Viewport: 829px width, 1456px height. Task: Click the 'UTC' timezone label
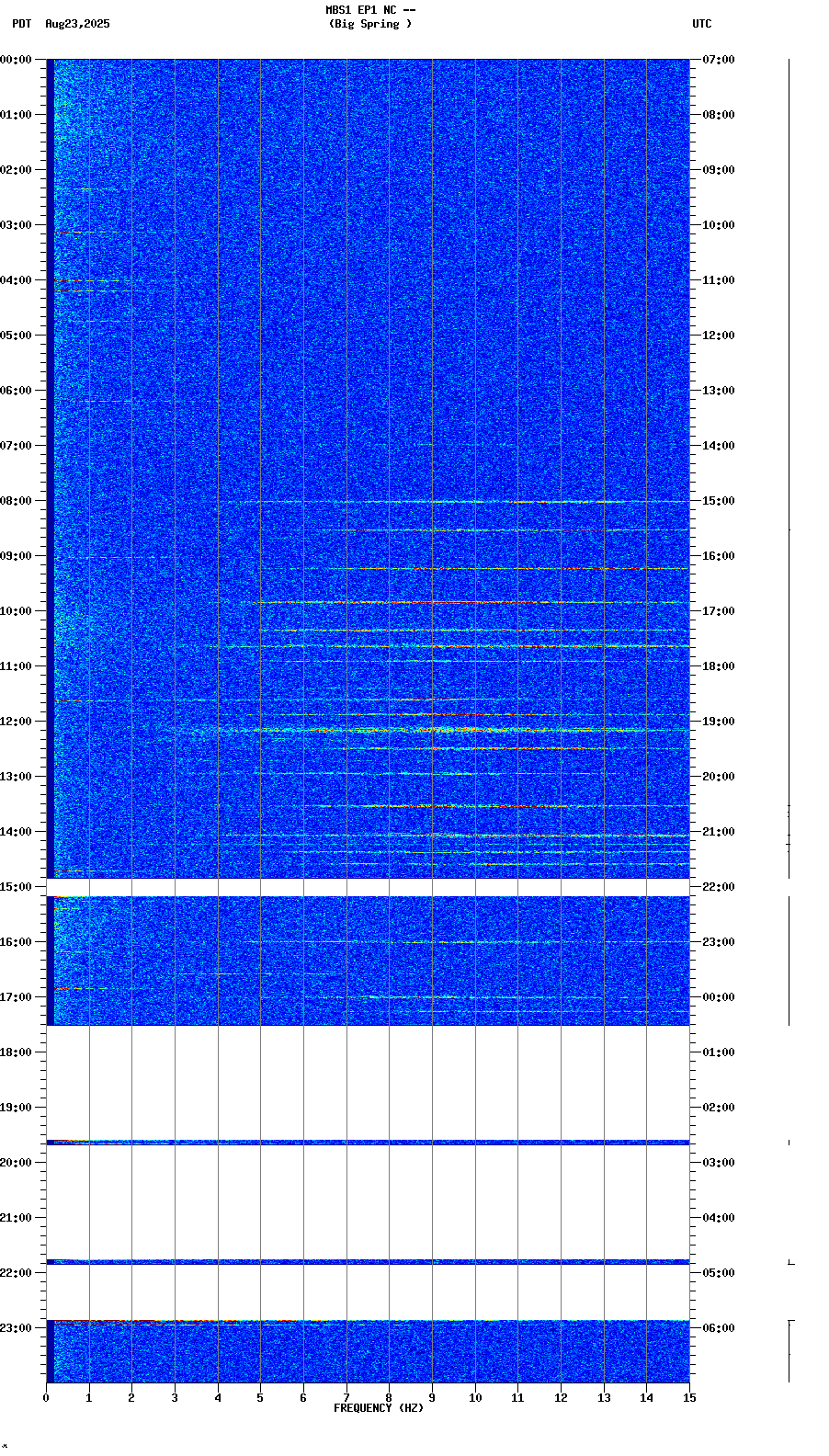[x=702, y=24]
